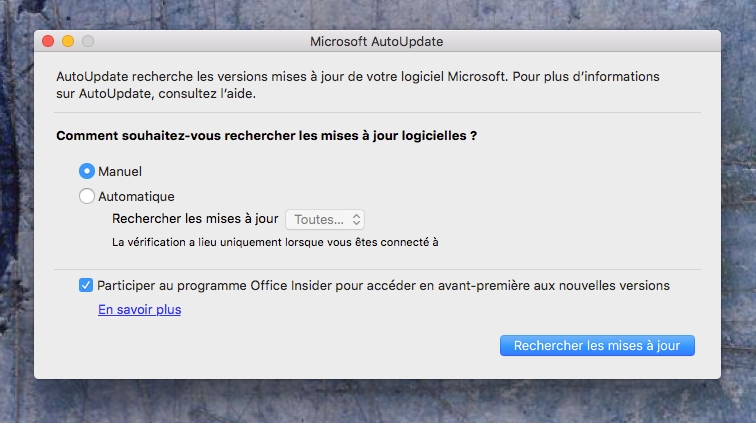Choose the Automatique update option

[x=87, y=196]
